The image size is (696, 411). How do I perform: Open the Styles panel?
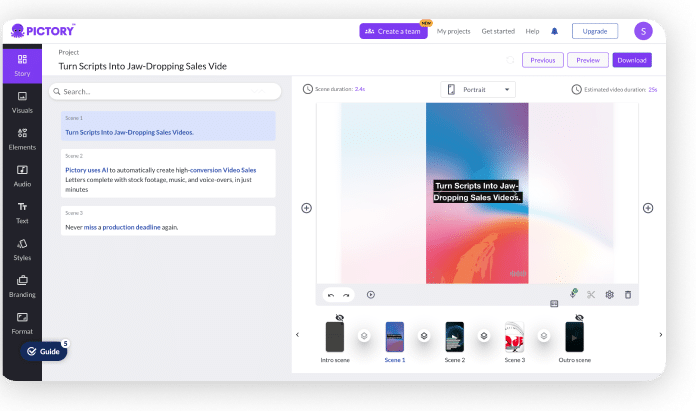22,250
